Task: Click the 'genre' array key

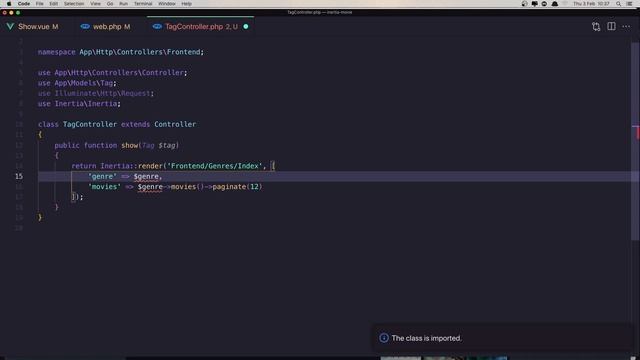Action: click(x=102, y=176)
